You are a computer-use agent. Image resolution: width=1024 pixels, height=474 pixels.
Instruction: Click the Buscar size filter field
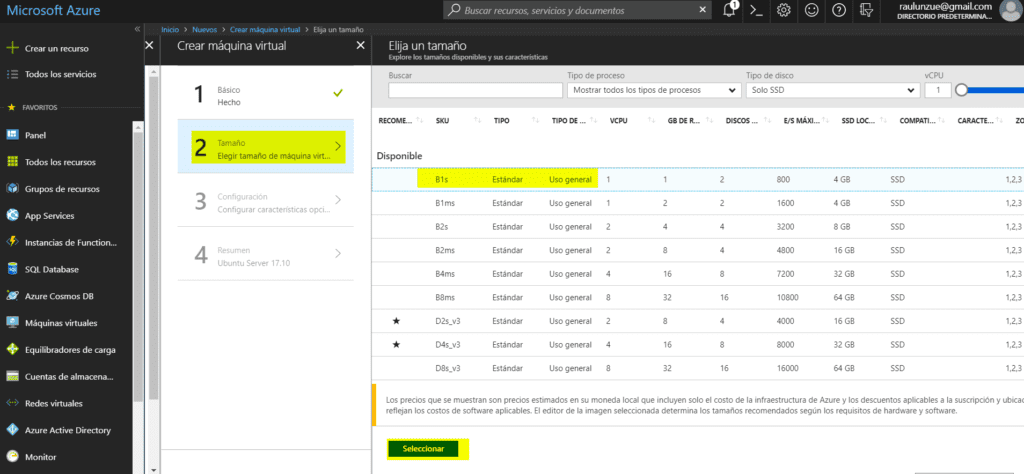[x=475, y=91]
